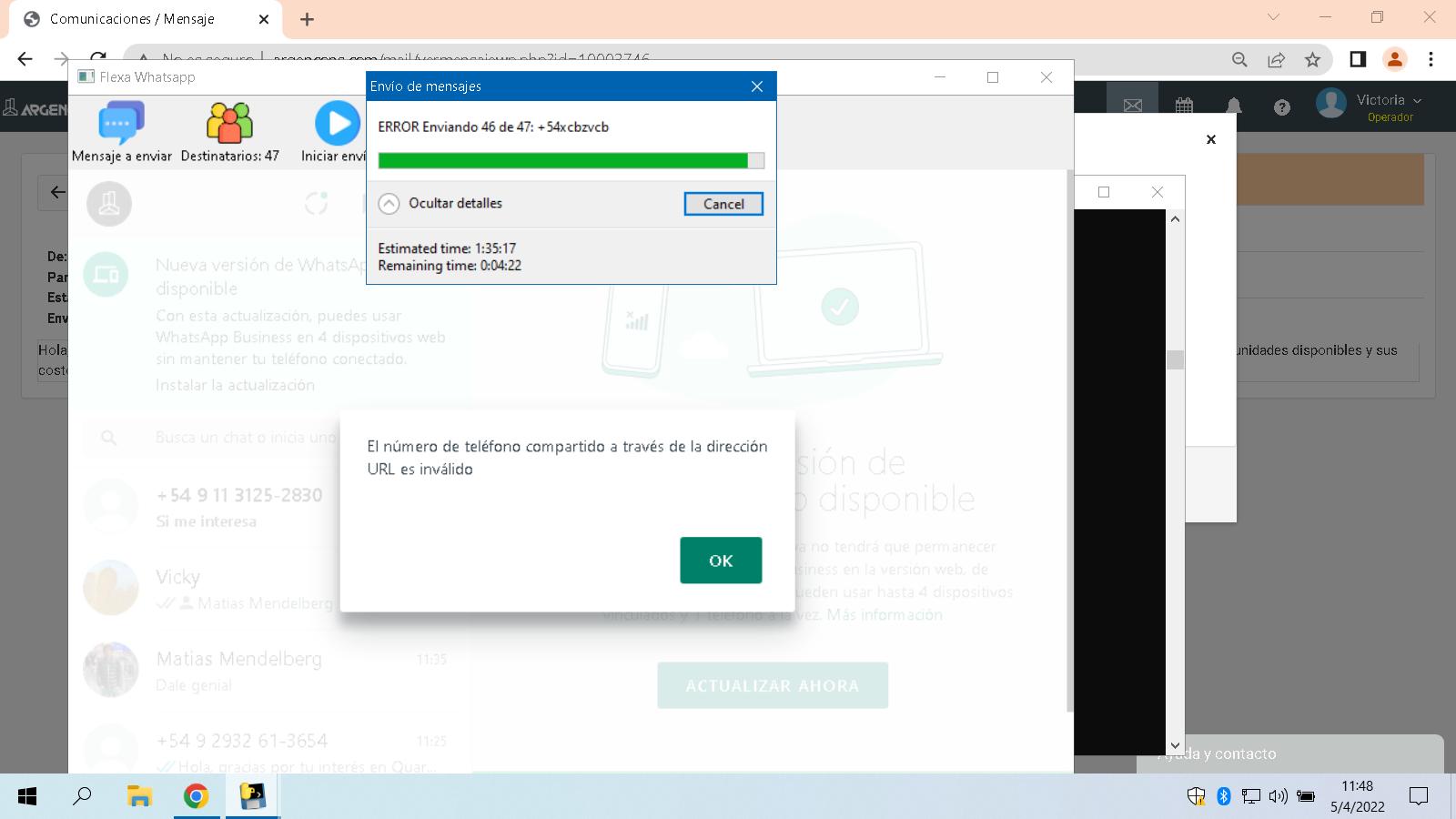This screenshot has width=1456, height=819.
Task: Switch to Flexa app in taskbar
Action: [252, 797]
